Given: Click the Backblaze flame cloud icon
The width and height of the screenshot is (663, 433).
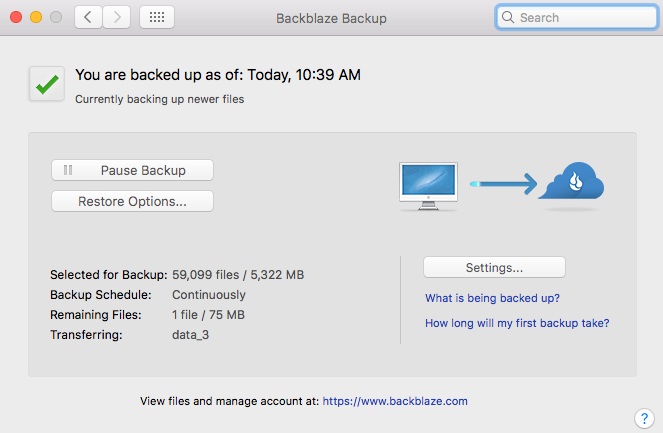Looking at the screenshot, I should 572,181.
